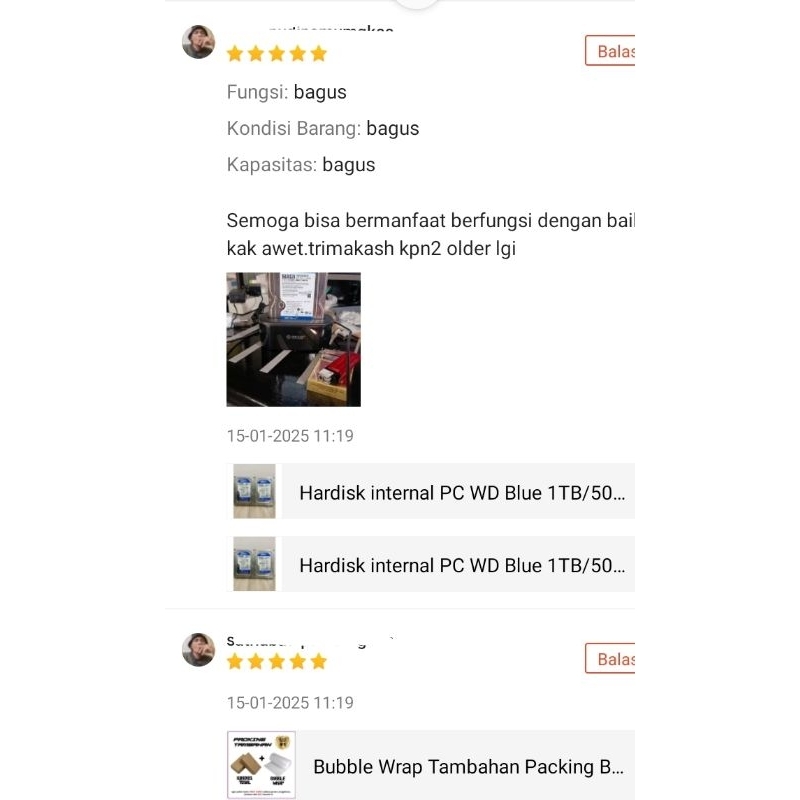Select the top reviewer's username above the stars
The image size is (800, 800).
coord(332,28)
